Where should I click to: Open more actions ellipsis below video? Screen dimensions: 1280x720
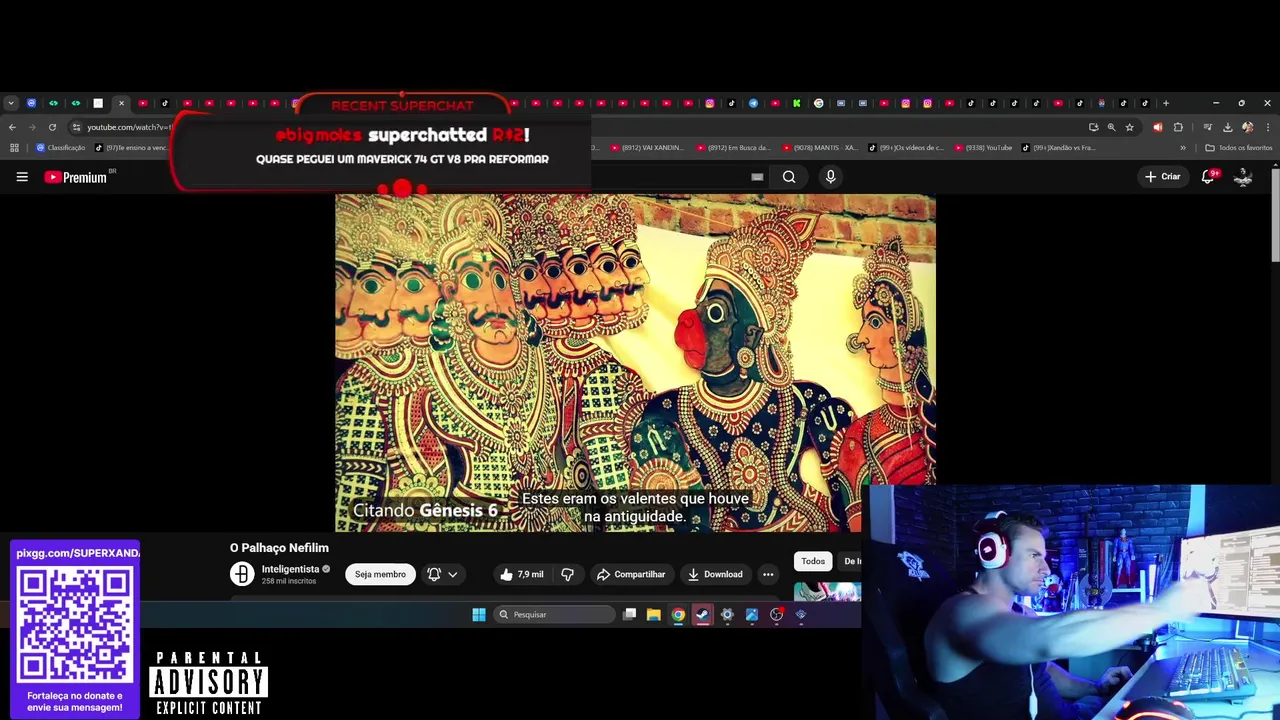coord(768,575)
